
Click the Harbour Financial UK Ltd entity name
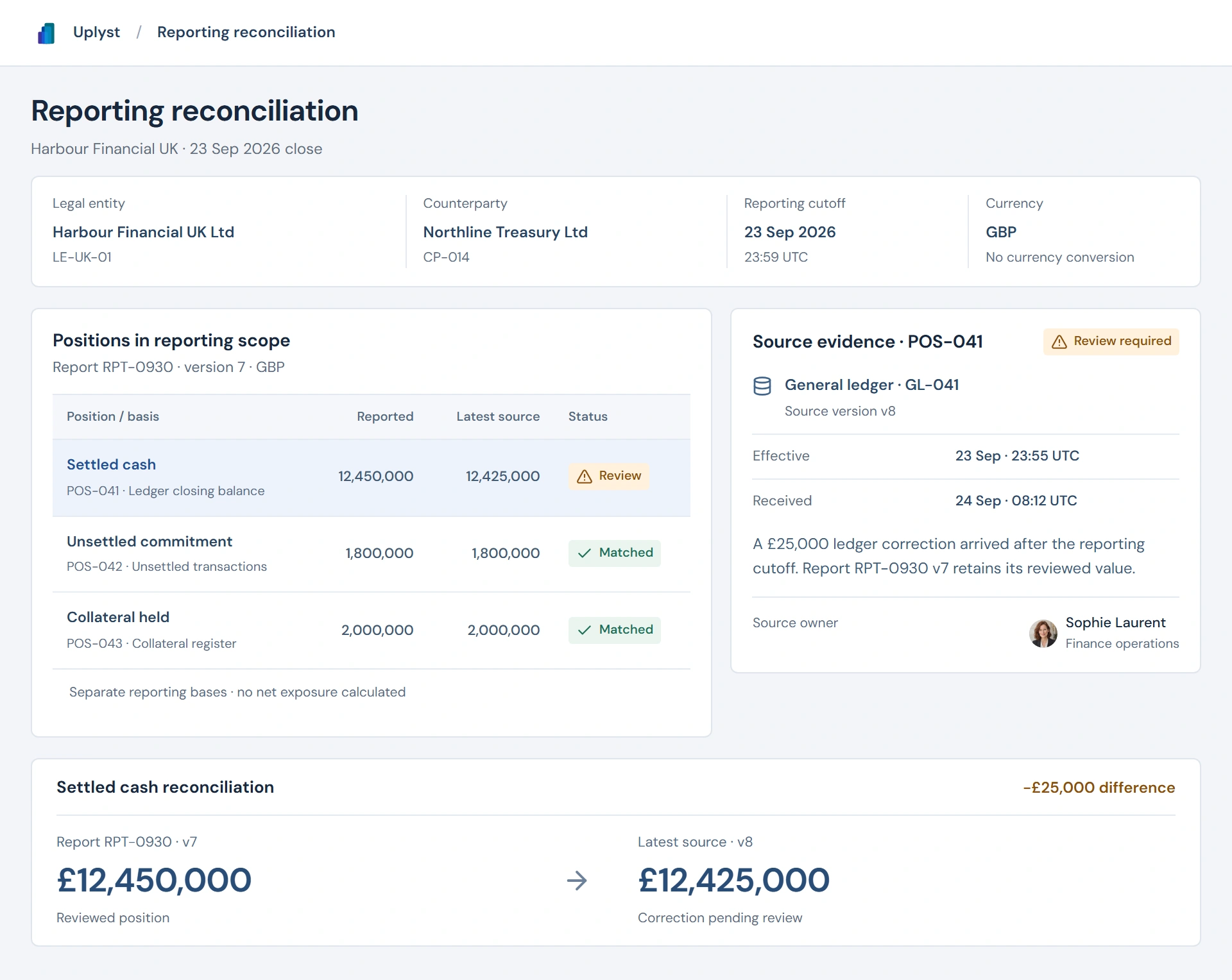tap(143, 232)
